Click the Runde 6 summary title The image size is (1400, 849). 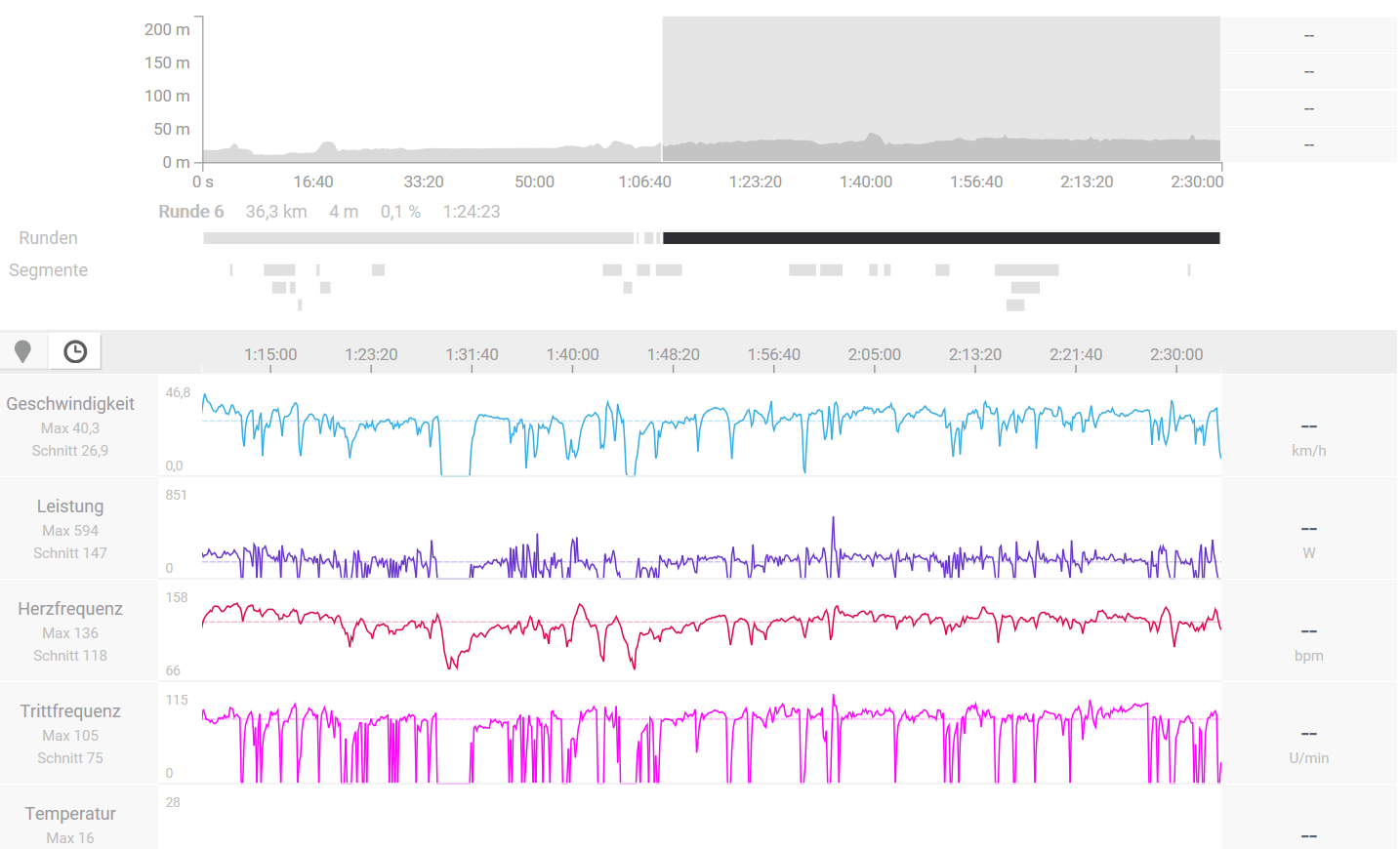pos(191,212)
